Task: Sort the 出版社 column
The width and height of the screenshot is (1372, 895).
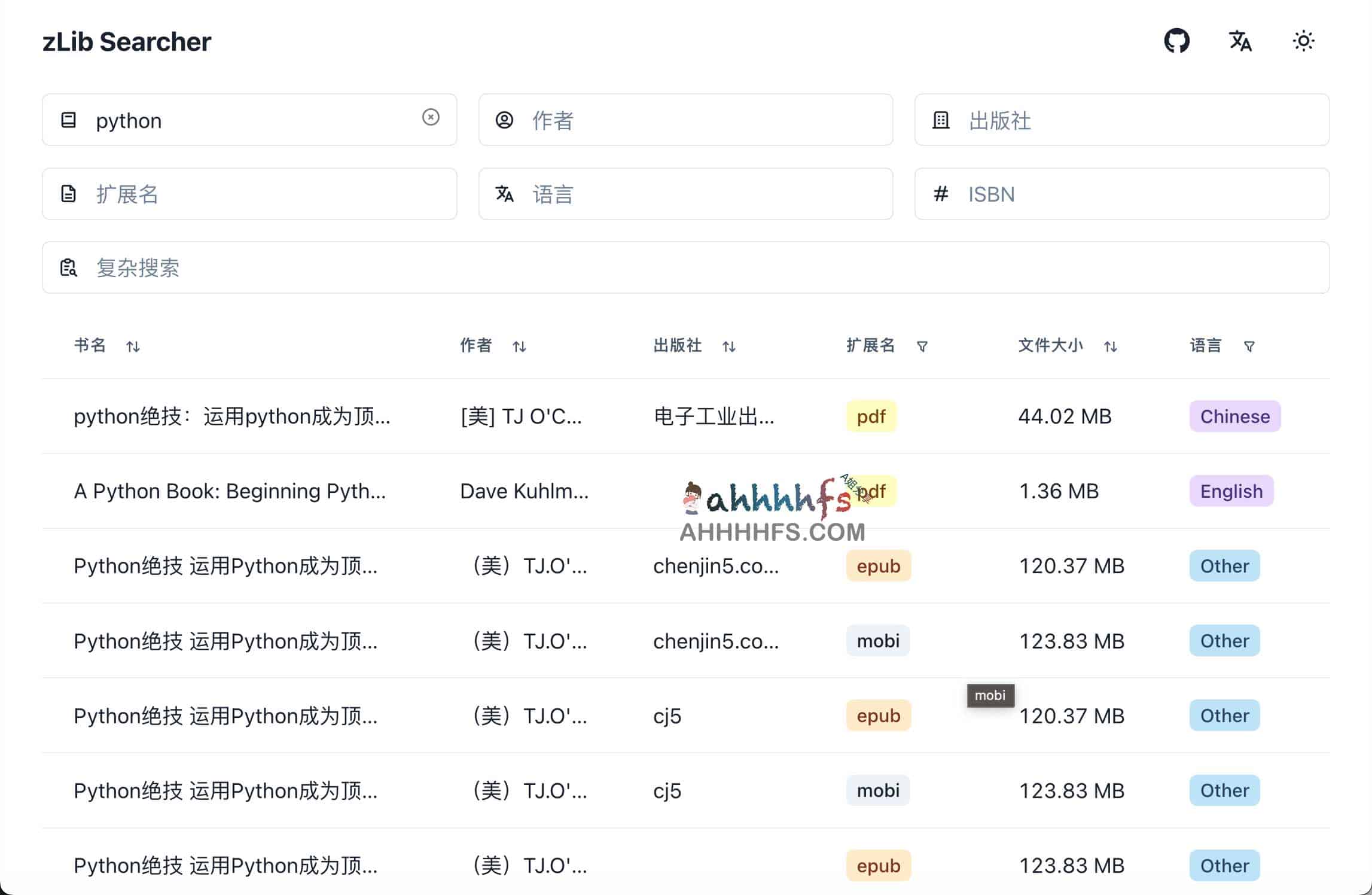Action: pos(730,346)
